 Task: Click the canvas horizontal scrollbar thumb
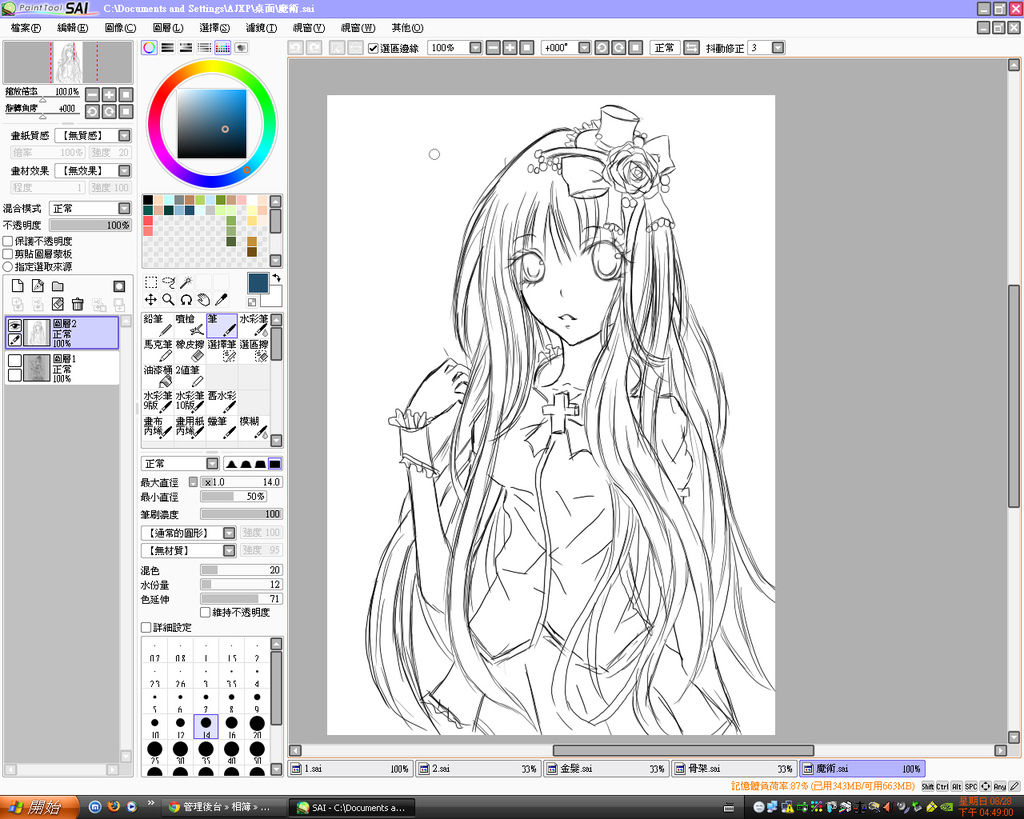683,750
